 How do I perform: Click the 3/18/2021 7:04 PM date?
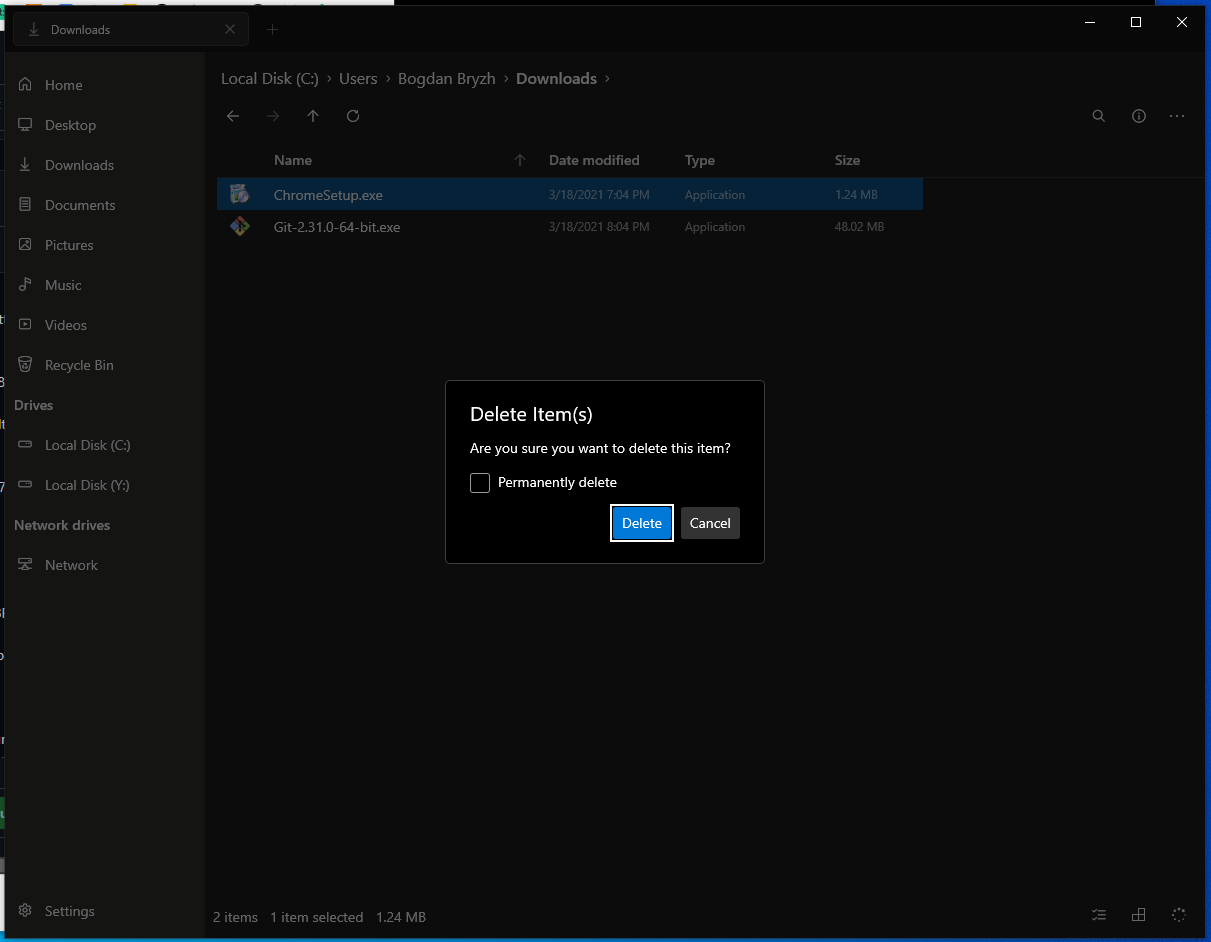(599, 195)
